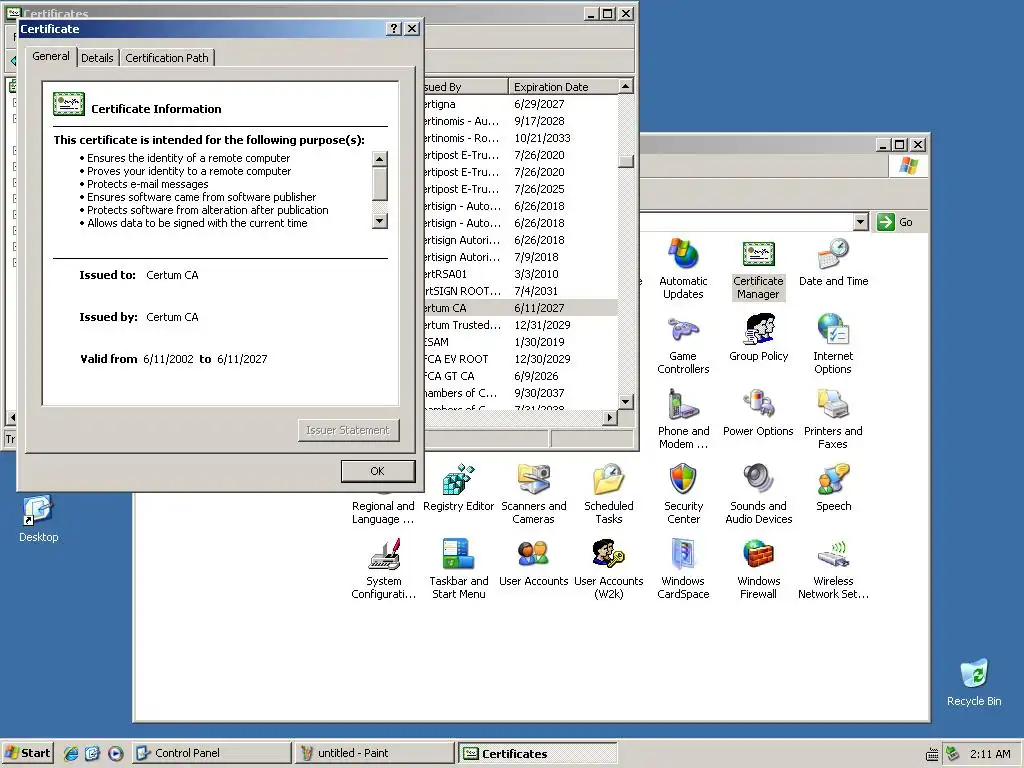Click certificate list horizontal scroll right arrow
This screenshot has height=768, width=1024.
coord(610,417)
